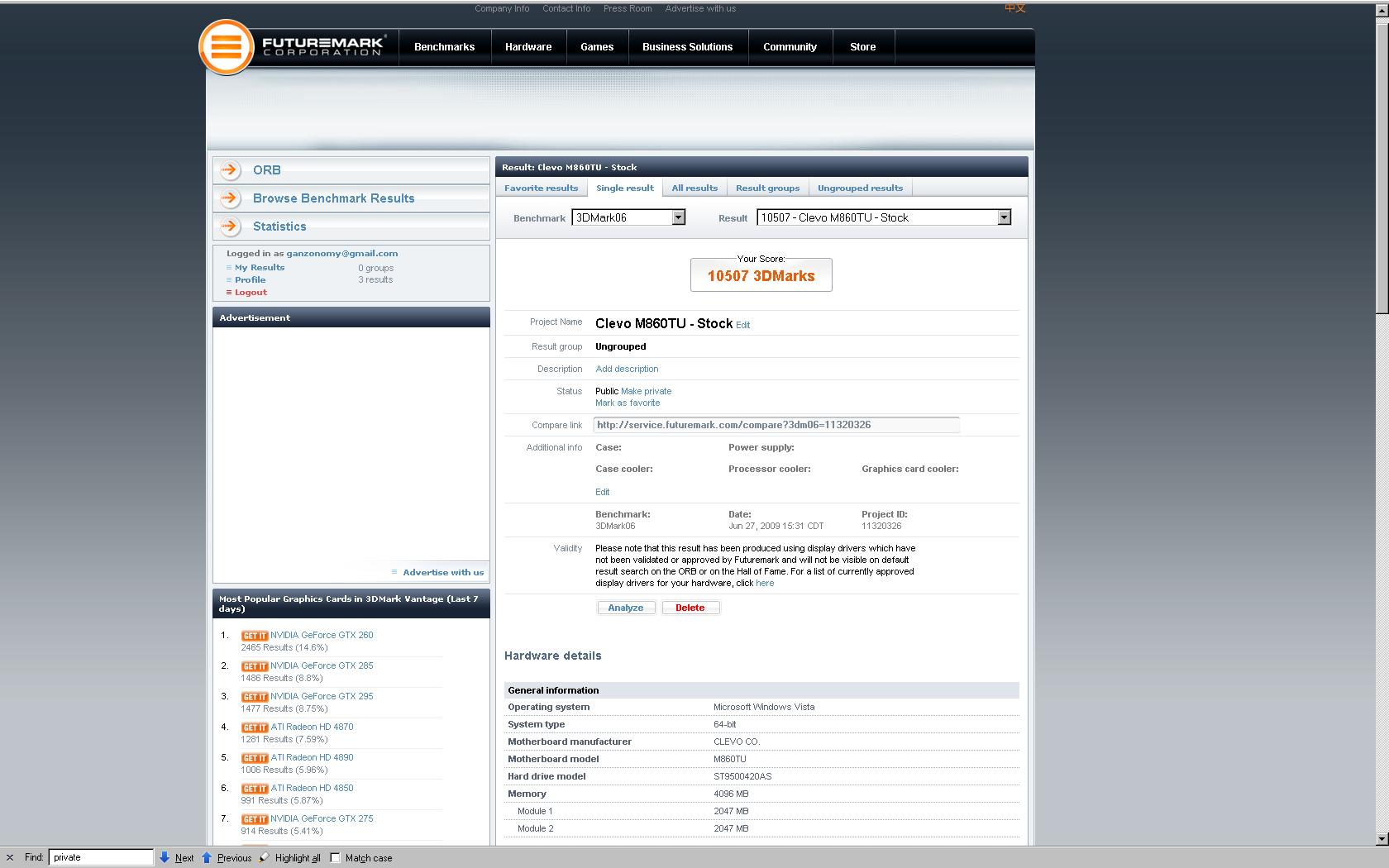
Task: Open Company Info top link
Action: pos(502,8)
